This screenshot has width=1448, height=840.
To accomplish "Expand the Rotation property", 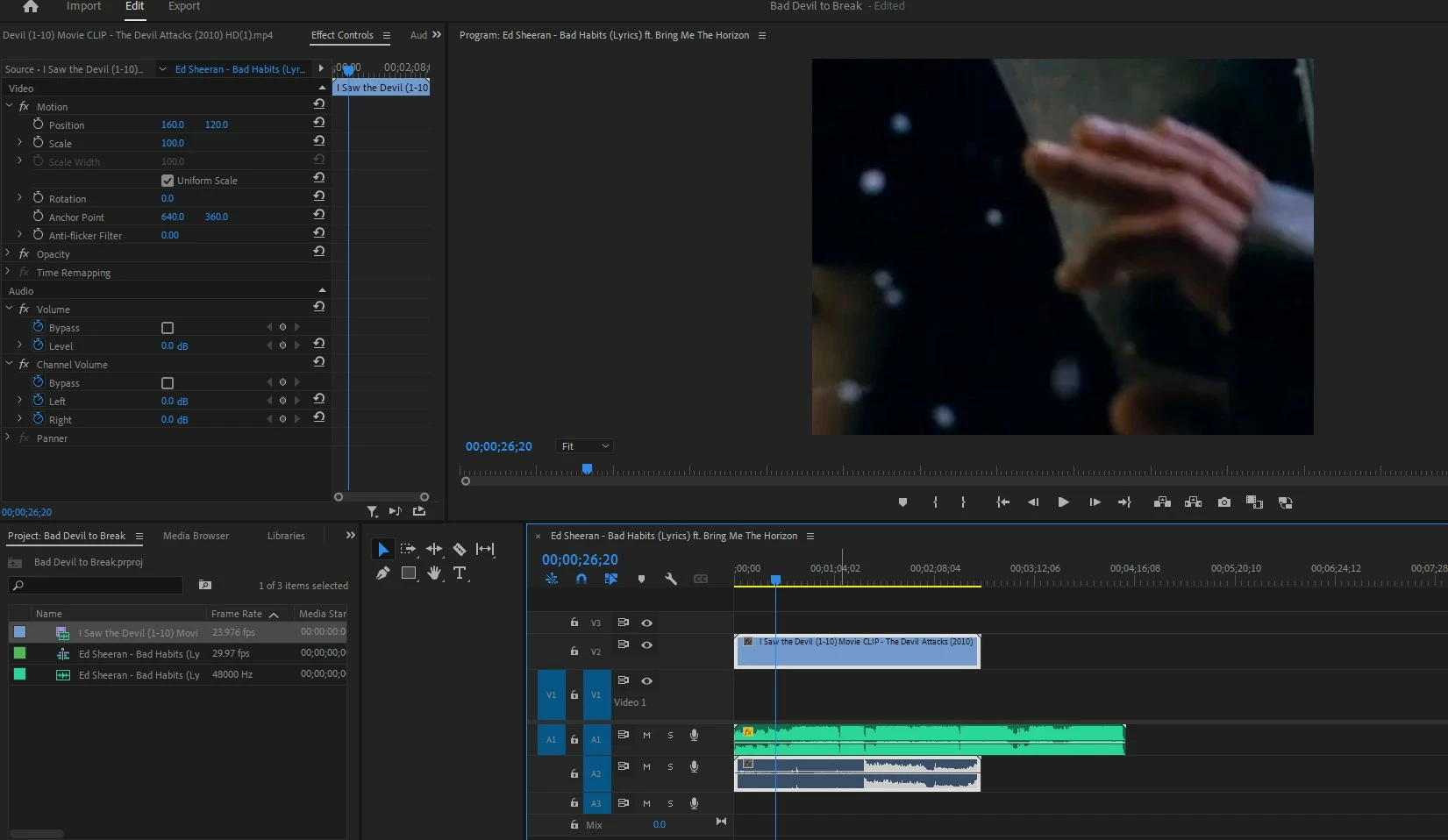I will tap(19, 197).
